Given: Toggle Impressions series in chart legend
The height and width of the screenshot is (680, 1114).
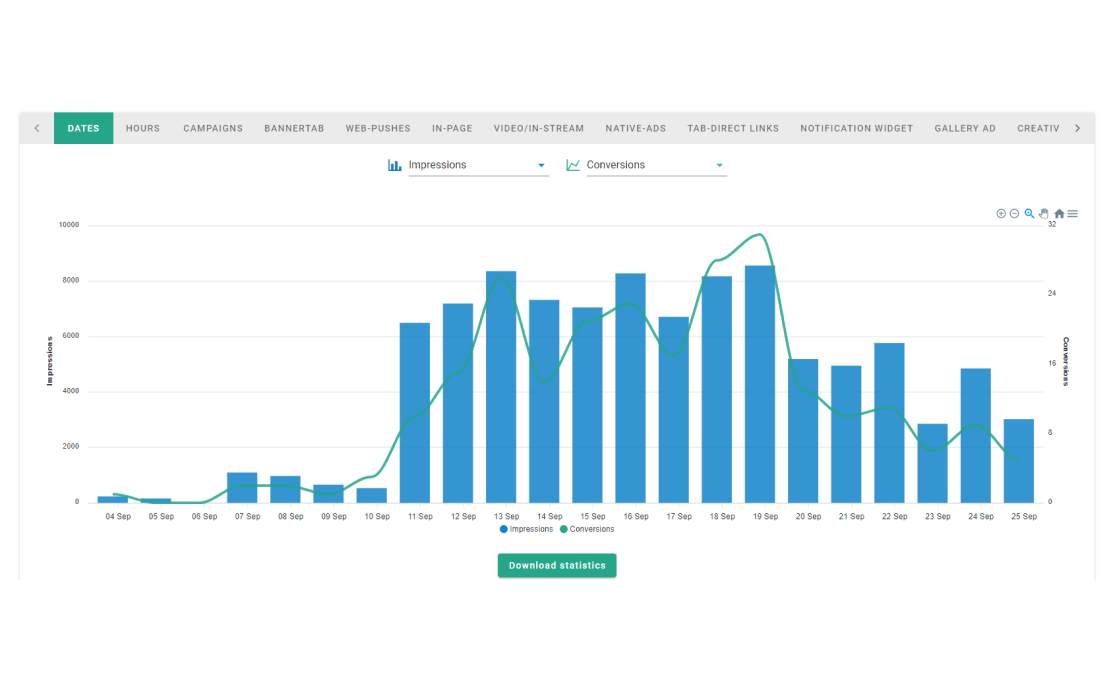Looking at the screenshot, I should [x=526, y=529].
